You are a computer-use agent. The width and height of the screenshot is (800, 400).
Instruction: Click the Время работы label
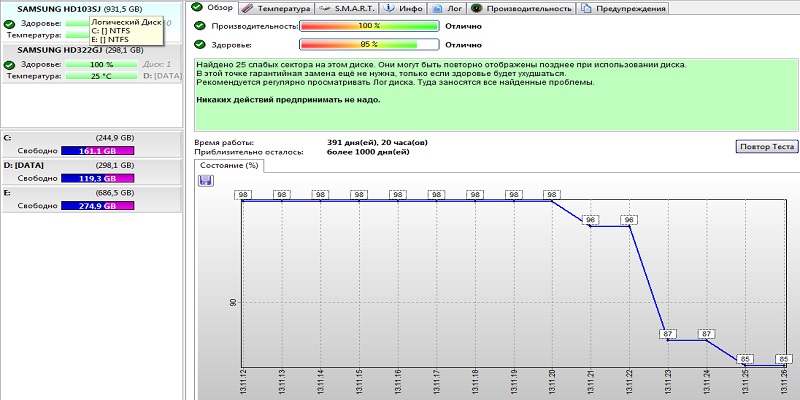coord(224,142)
